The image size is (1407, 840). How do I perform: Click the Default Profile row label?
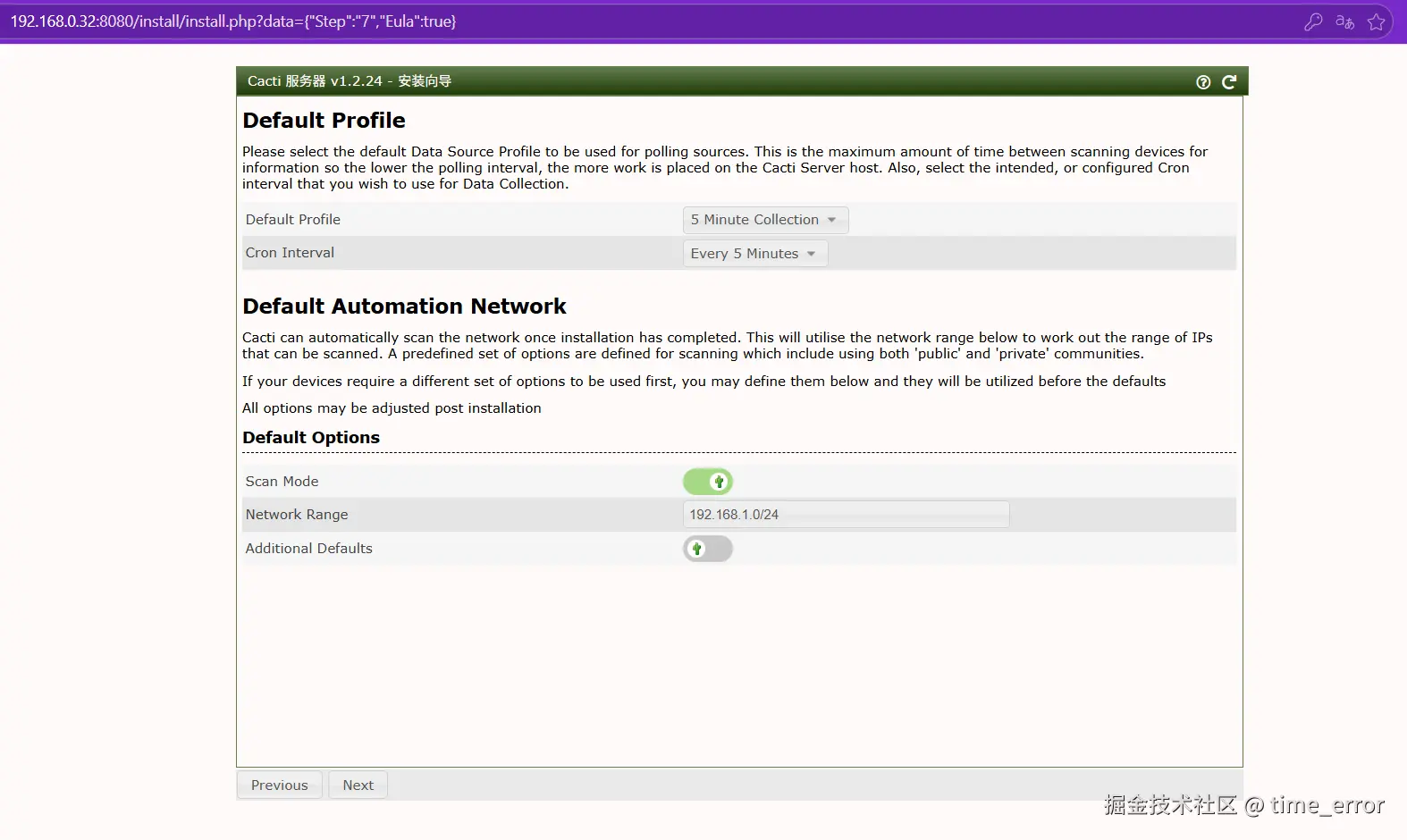click(x=292, y=220)
